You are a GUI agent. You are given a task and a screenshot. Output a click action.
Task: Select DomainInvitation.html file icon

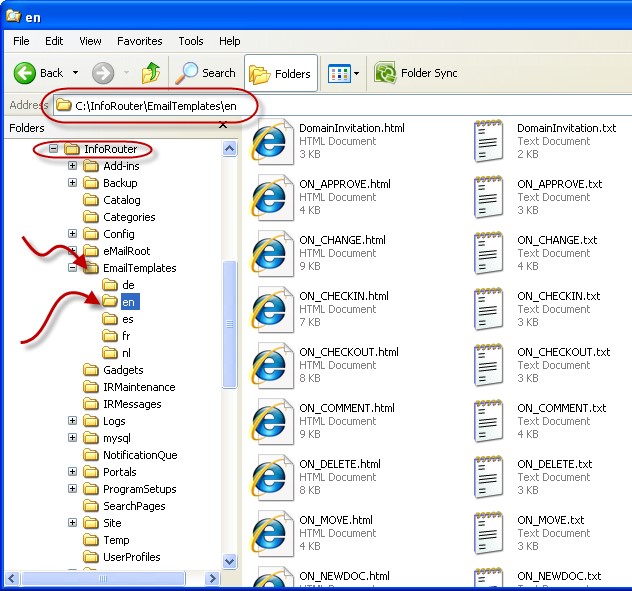[271, 141]
